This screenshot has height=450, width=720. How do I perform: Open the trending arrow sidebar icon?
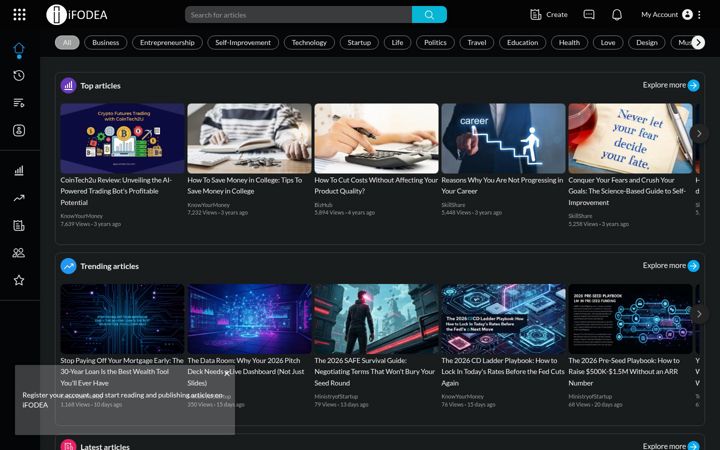[19, 198]
